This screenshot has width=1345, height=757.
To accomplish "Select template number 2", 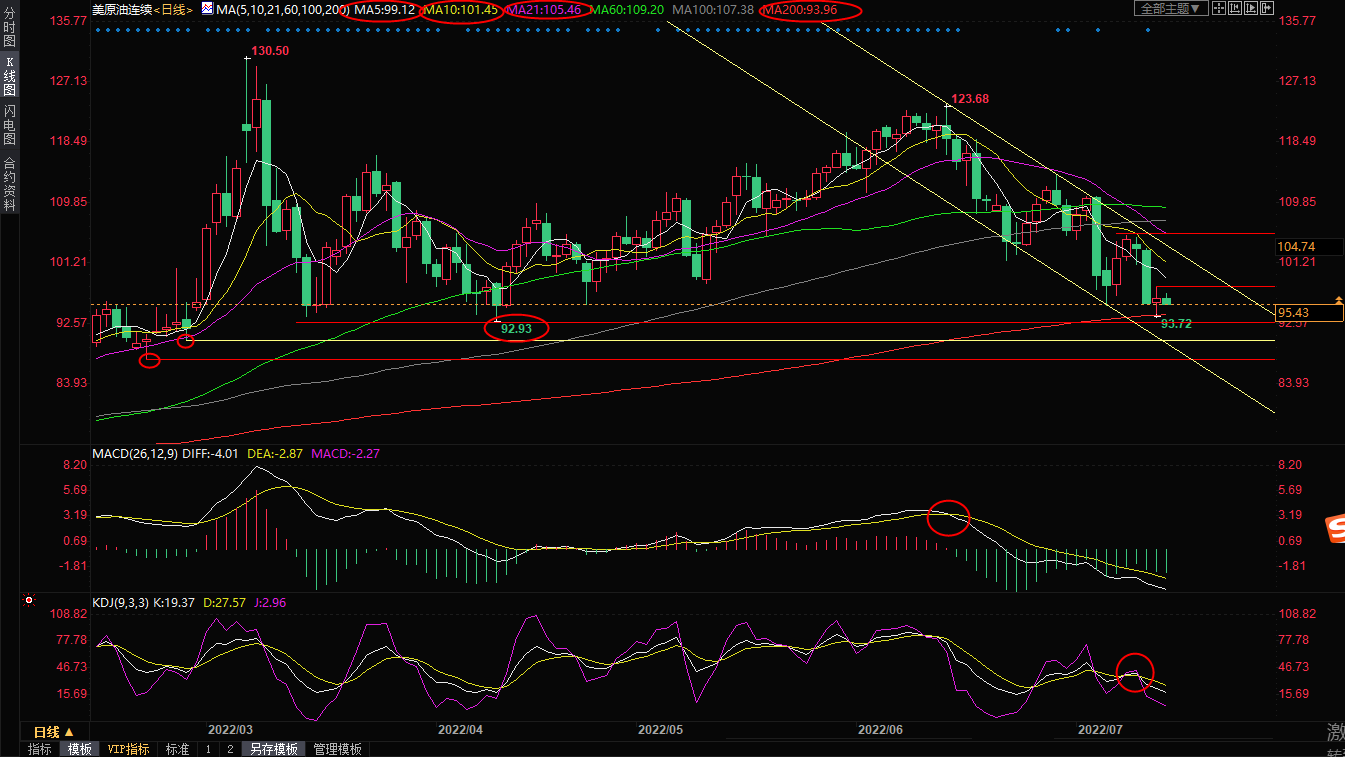I will (230, 749).
